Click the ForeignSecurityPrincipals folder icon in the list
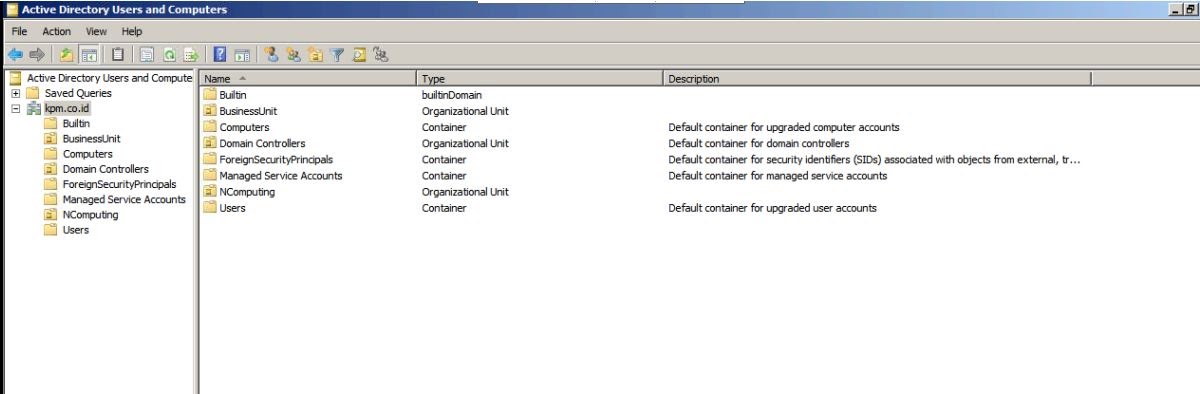The image size is (1200, 394). [x=210, y=159]
